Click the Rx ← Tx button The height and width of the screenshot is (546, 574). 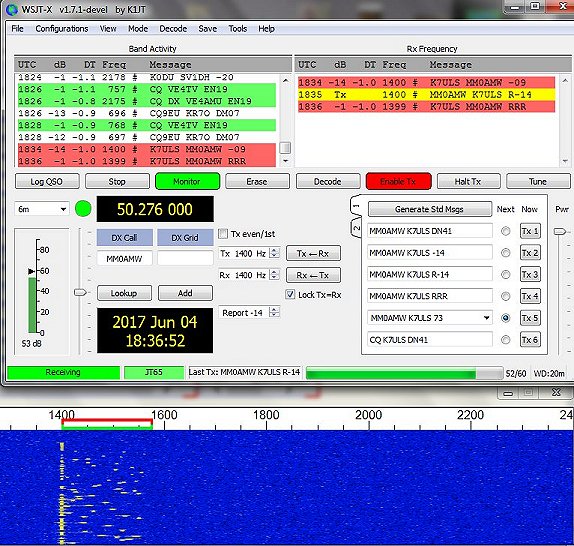pos(313,275)
